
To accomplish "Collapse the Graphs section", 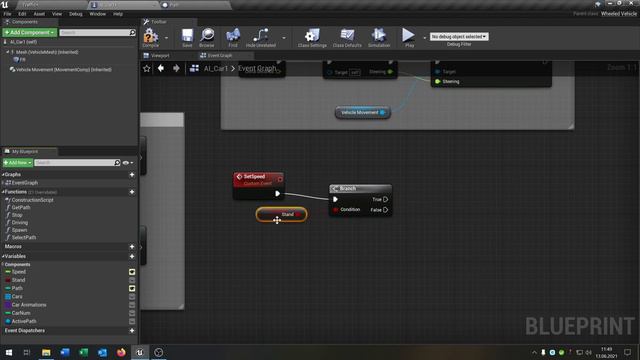I will tap(3, 175).
